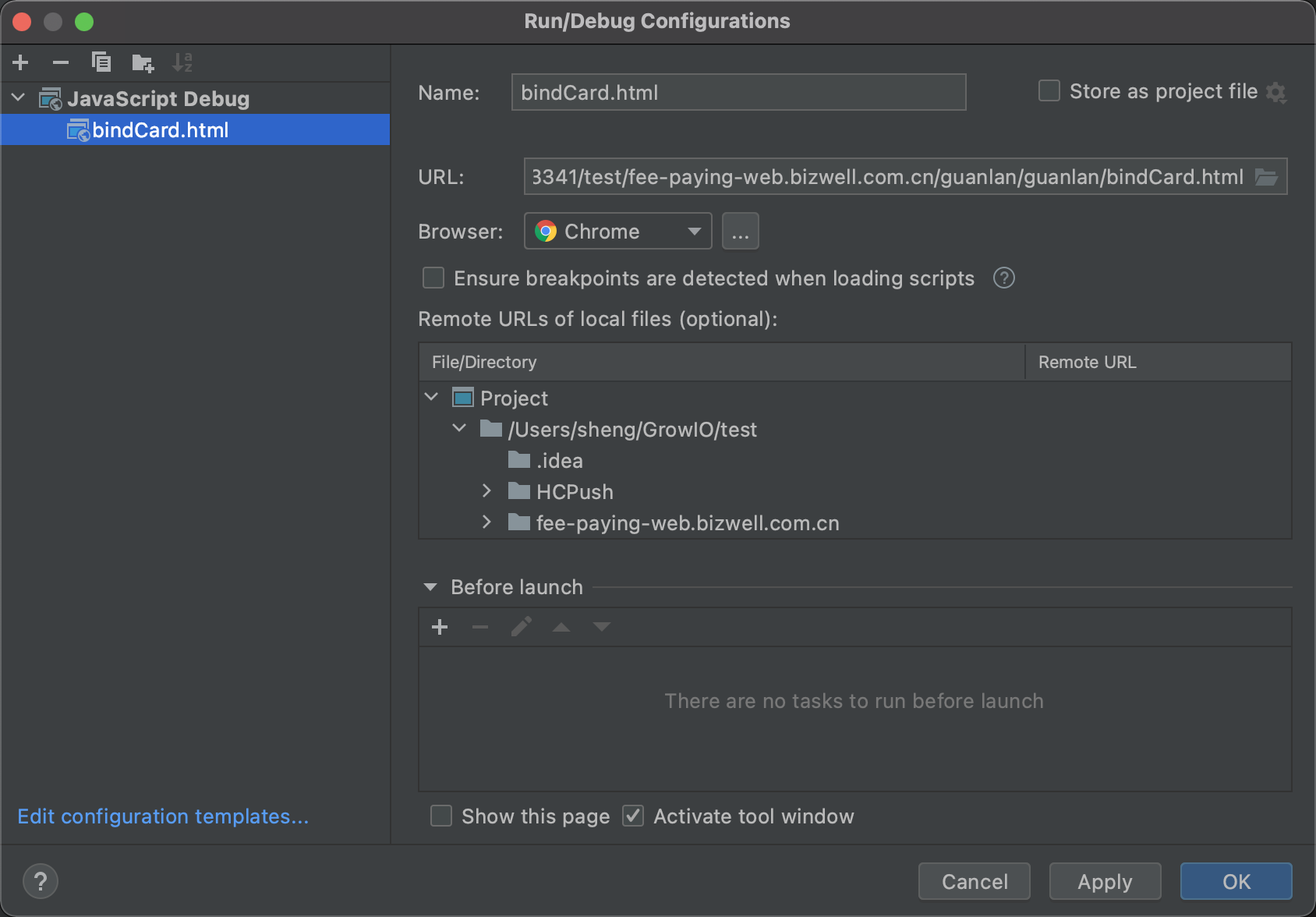Add a before launch task
This screenshot has width=1316, height=917.
point(440,627)
